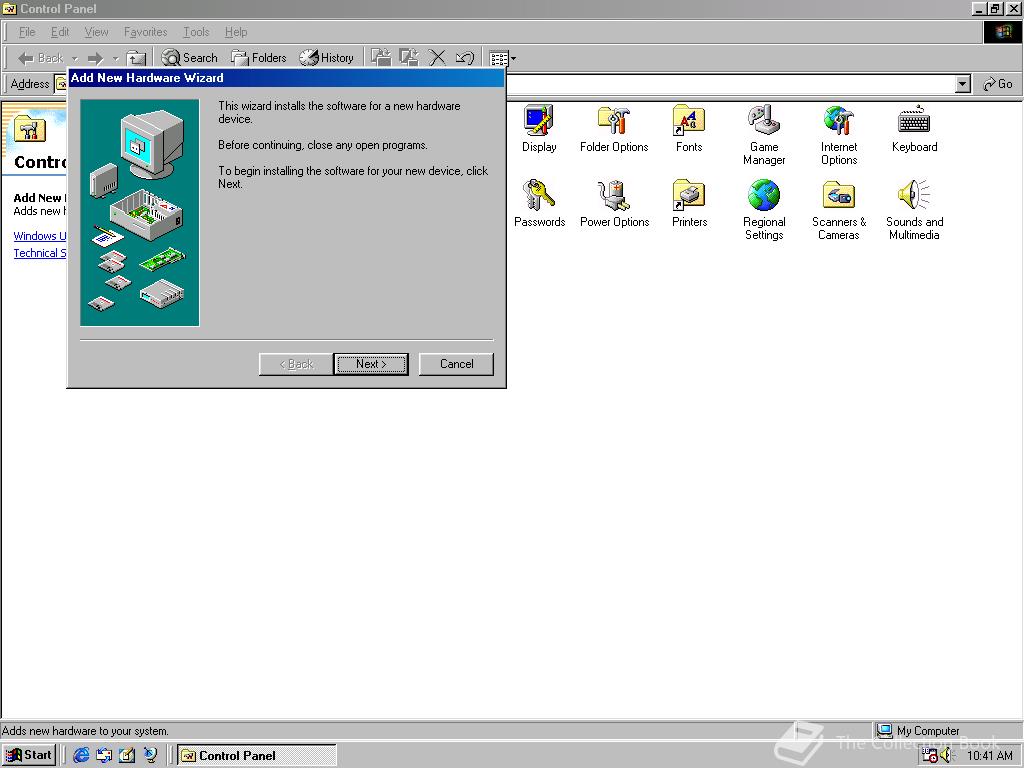1024x768 pixels.
Task: Open the Regional Settings globe icon
Action: point(764,210)
